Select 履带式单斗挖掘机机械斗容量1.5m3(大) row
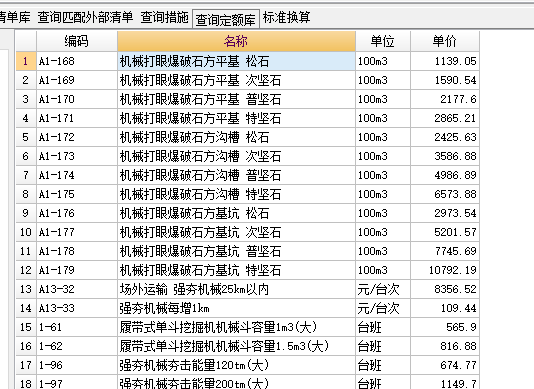The height and width of the screenshot is (389, 534). [x=236, y=346]
